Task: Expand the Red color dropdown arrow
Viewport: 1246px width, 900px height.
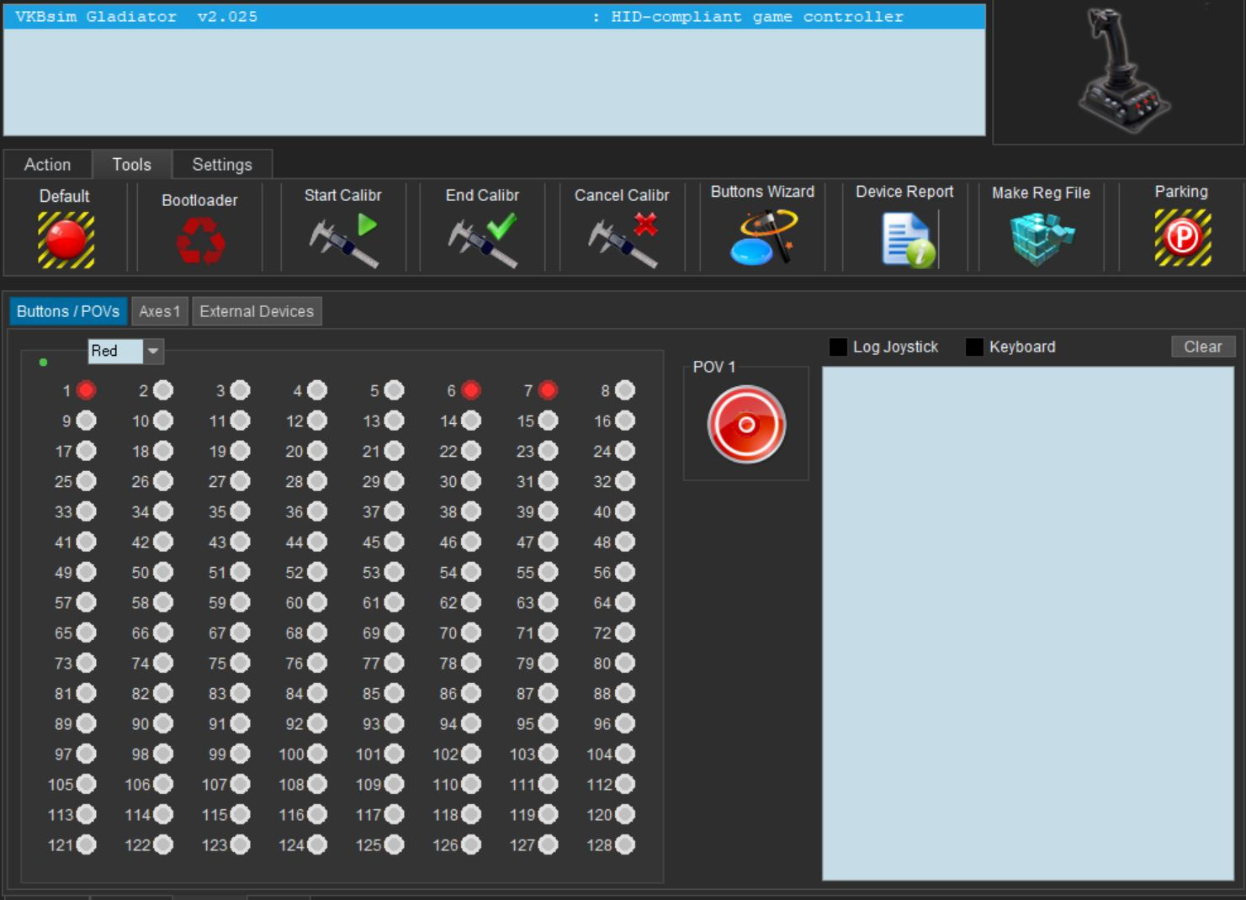Action: tap(153, 351)
